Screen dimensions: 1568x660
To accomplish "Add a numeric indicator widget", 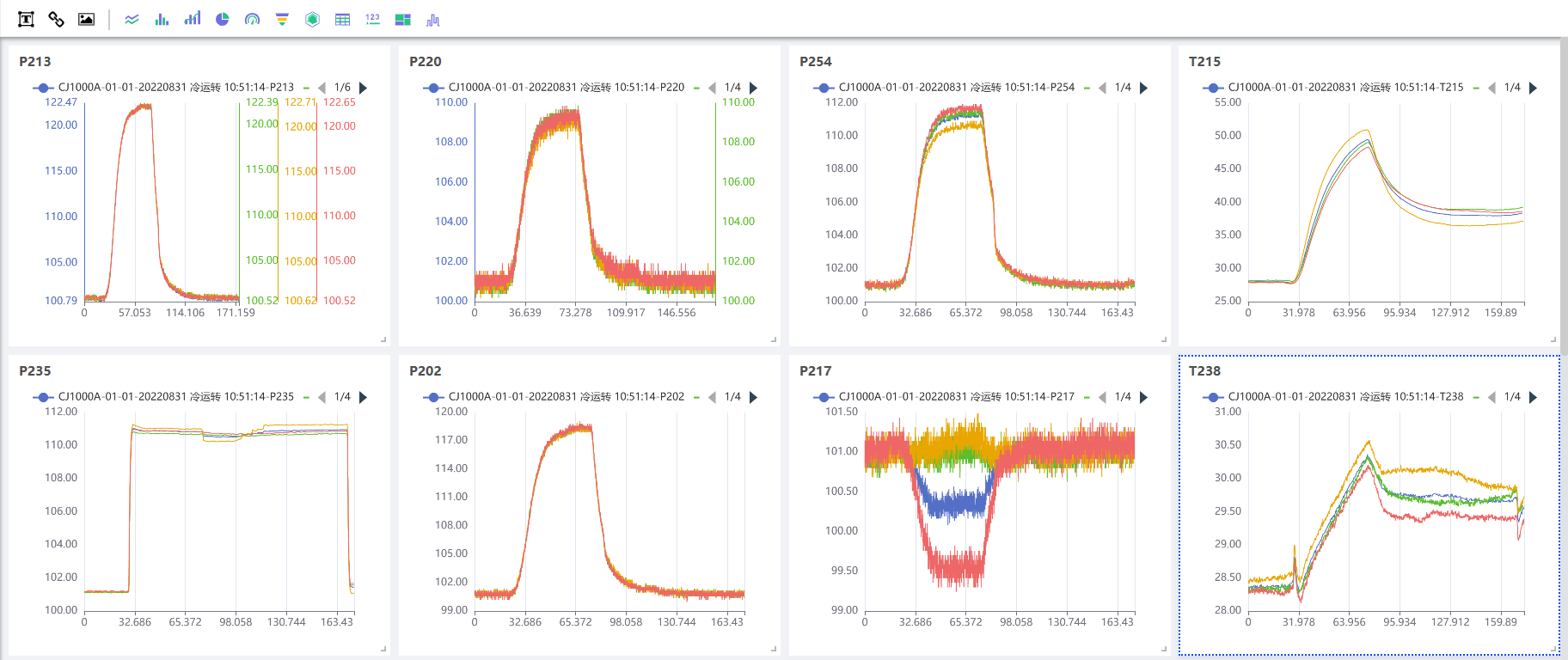I will pos(372,19).
